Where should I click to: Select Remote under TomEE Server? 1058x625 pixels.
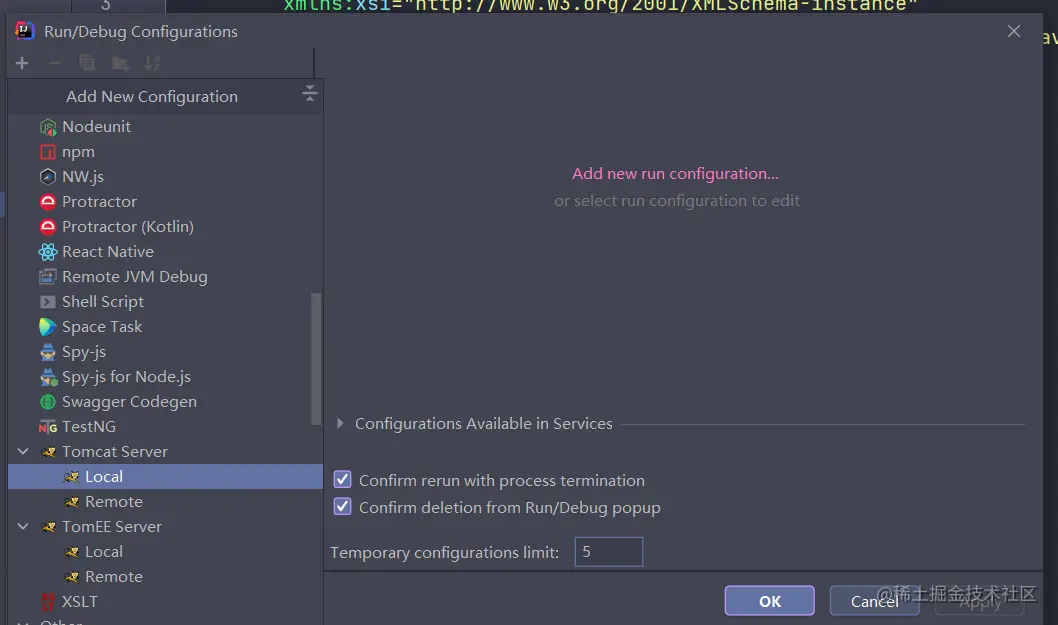165,576
